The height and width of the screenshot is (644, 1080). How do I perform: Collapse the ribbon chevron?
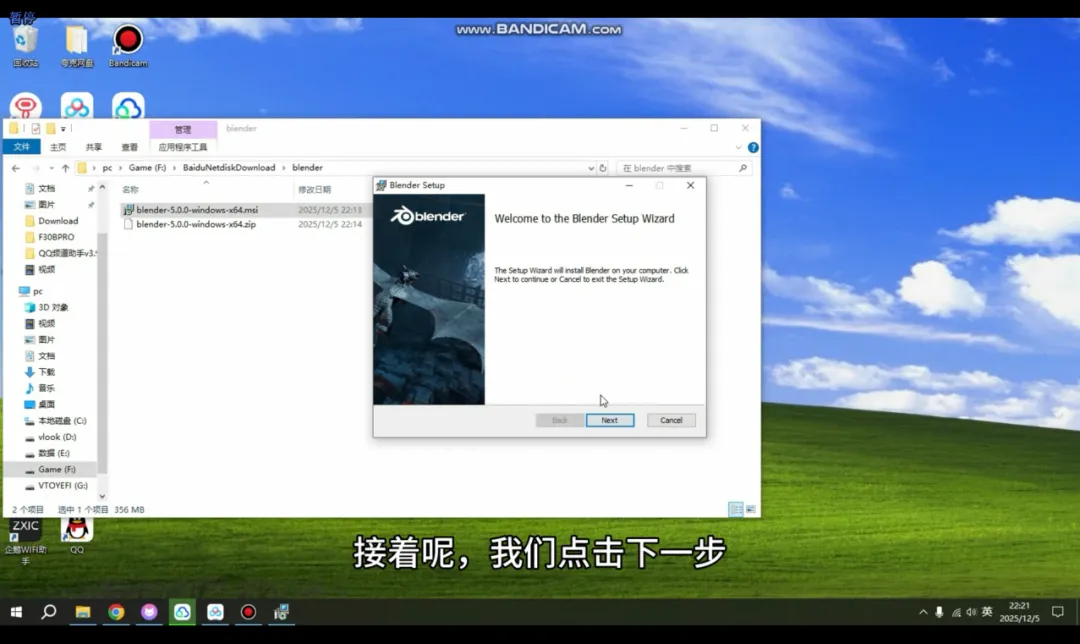[x=738, y=147]
